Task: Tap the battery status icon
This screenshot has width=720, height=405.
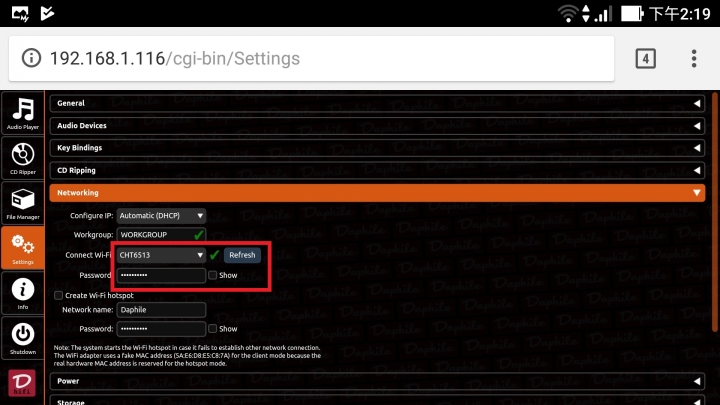Action: coord(632,13)
